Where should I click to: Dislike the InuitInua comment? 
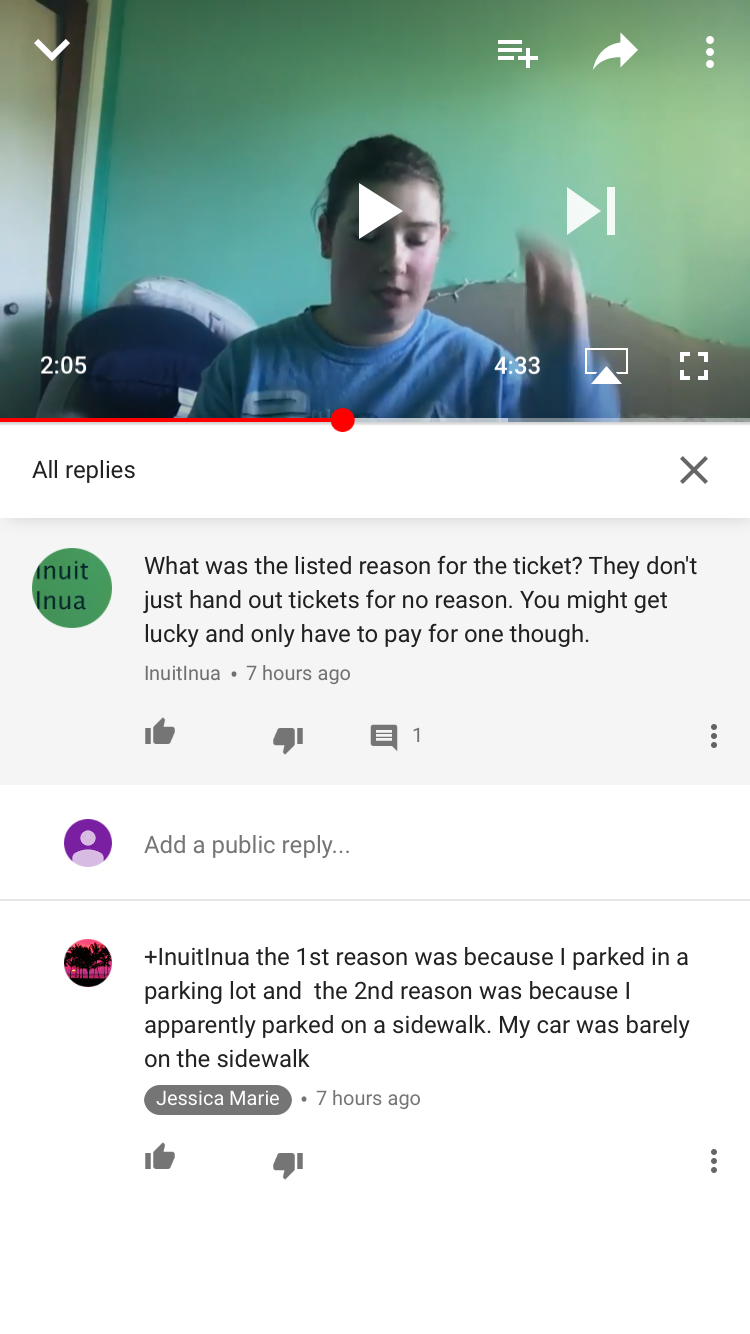[288, 739]
